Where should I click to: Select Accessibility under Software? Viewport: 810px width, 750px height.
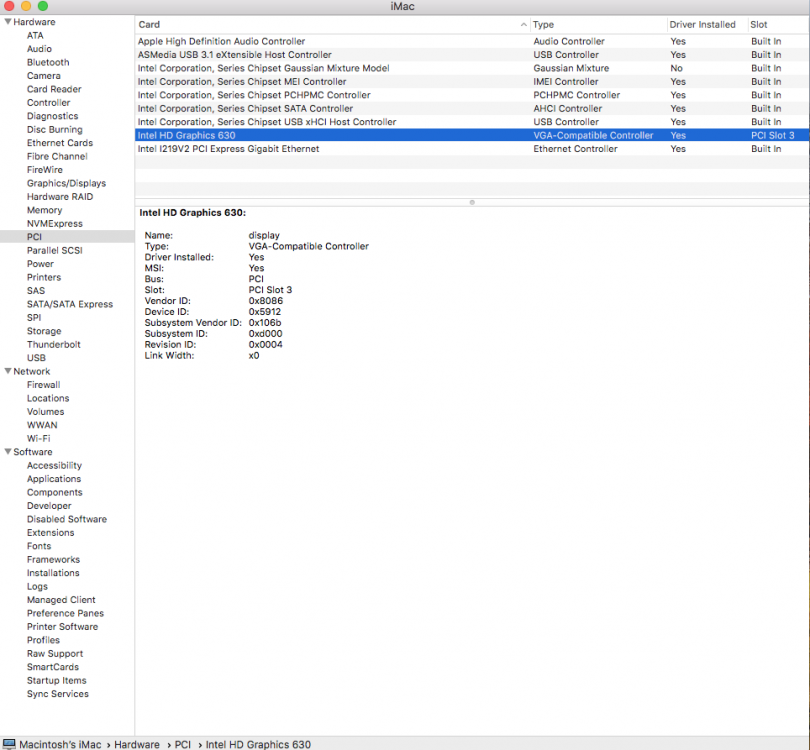point(54,465)
